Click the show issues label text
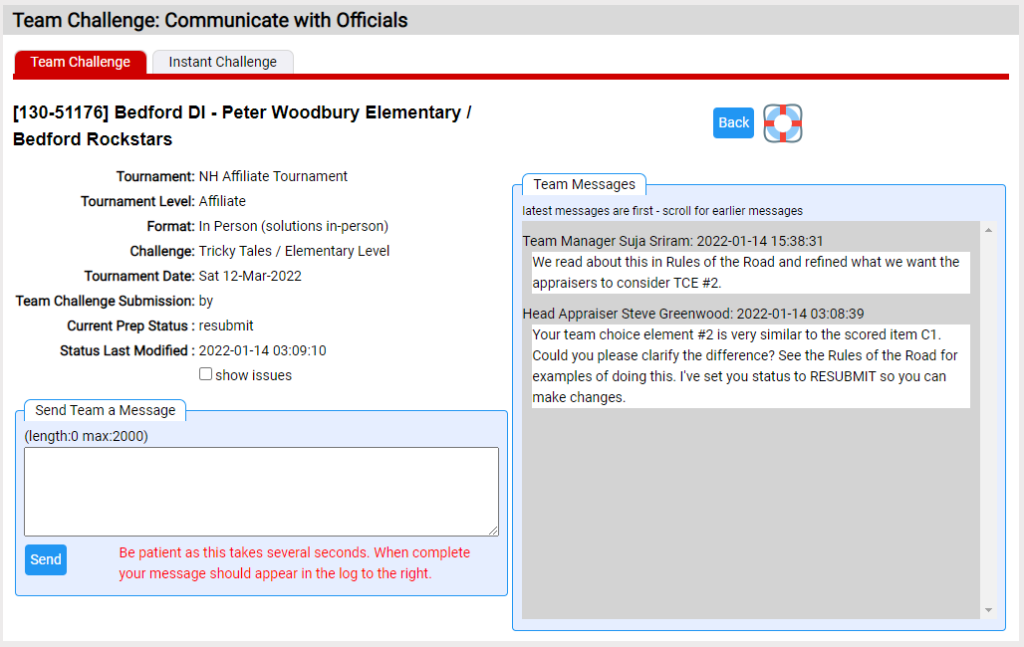This screenshot has height=647, width=1024. click(x=253, y=375)
